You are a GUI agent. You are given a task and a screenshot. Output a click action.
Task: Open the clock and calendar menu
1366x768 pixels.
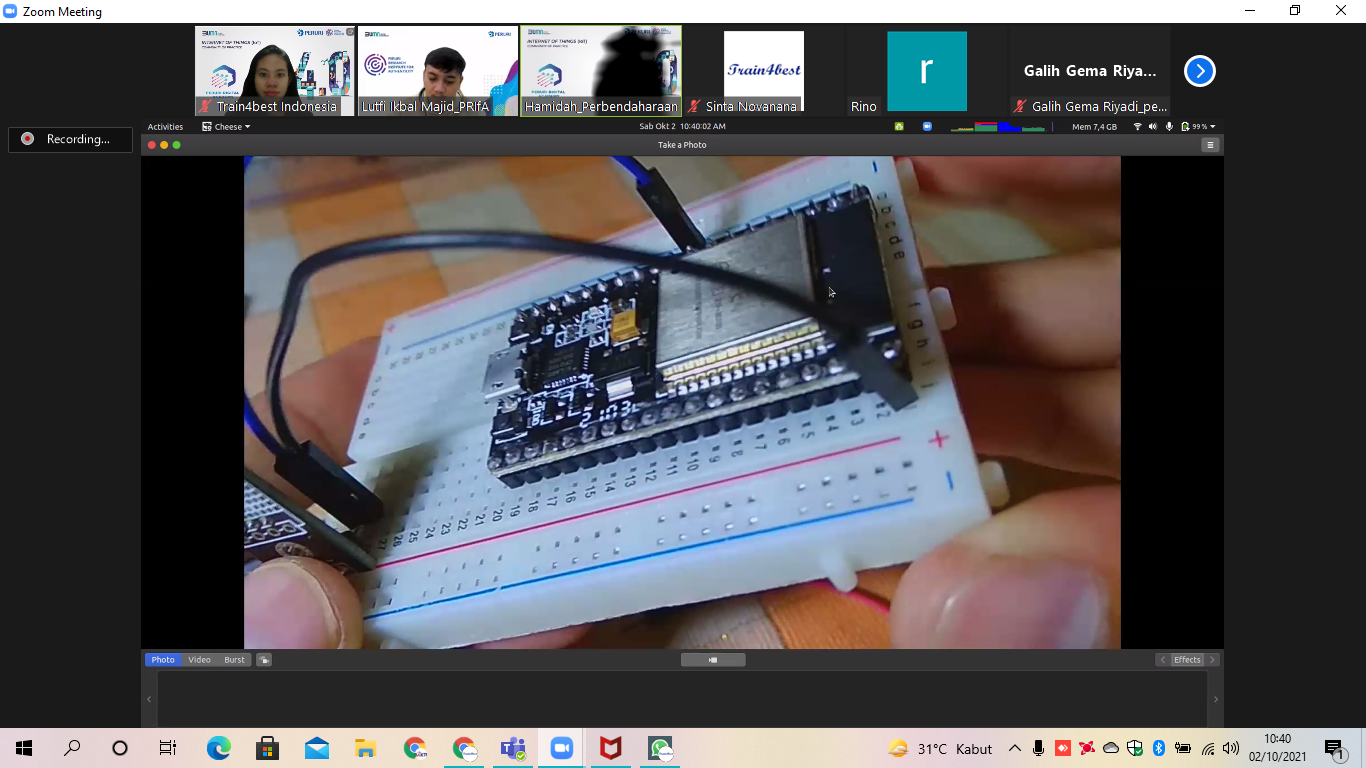tap(683, 127)
